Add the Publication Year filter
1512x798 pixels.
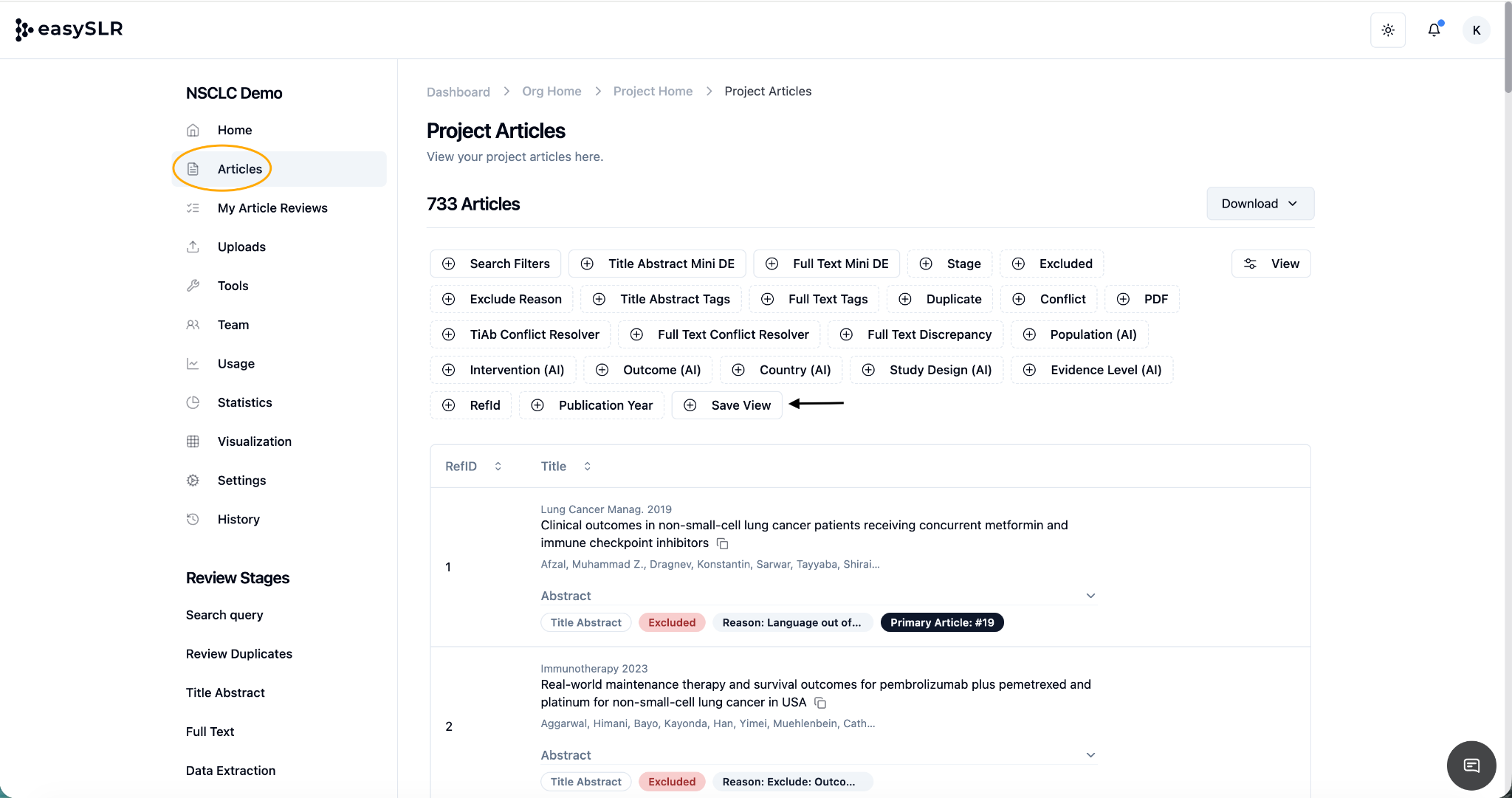coord(592,405)
